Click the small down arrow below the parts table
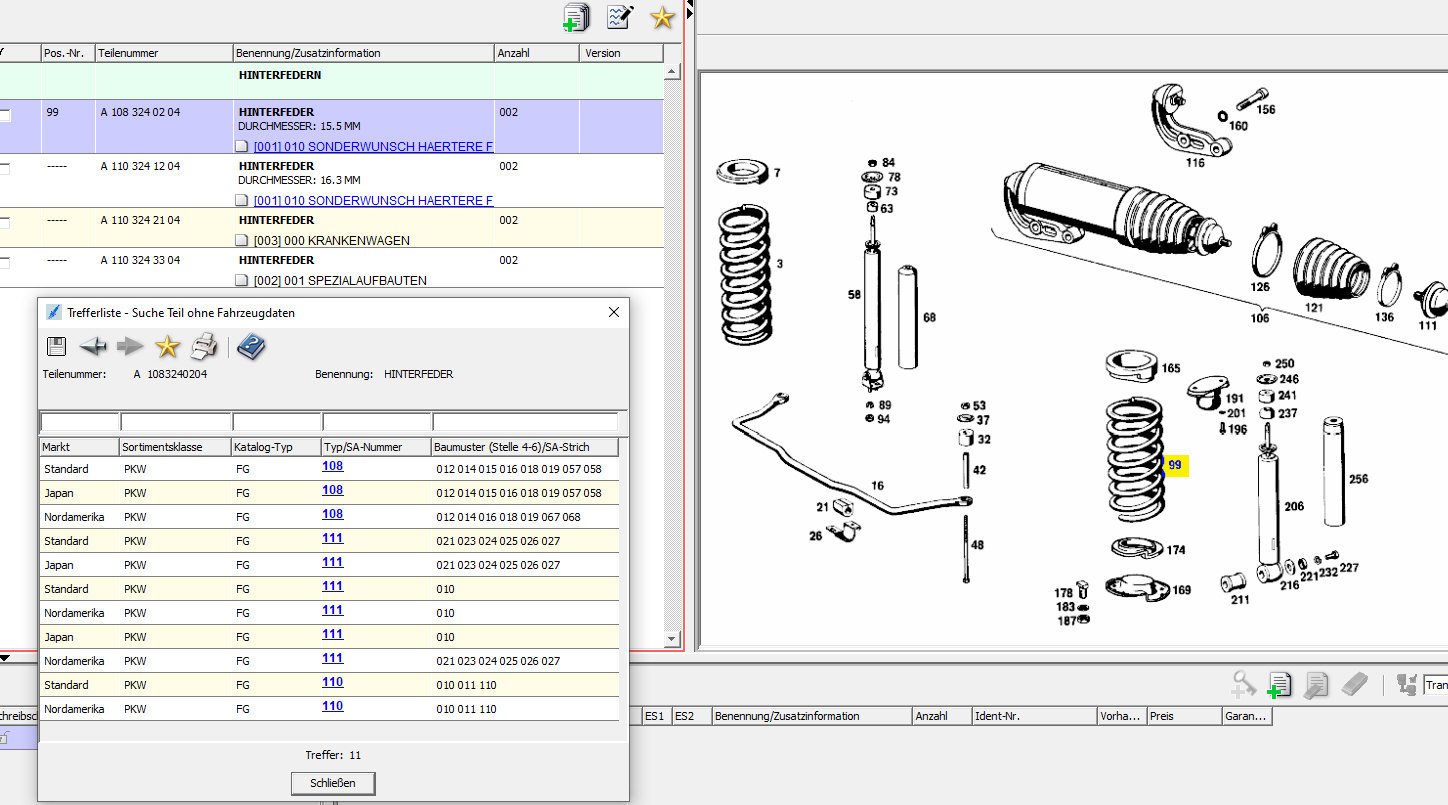The width and height of the screenshot is (1448, 805). (4, 658)
